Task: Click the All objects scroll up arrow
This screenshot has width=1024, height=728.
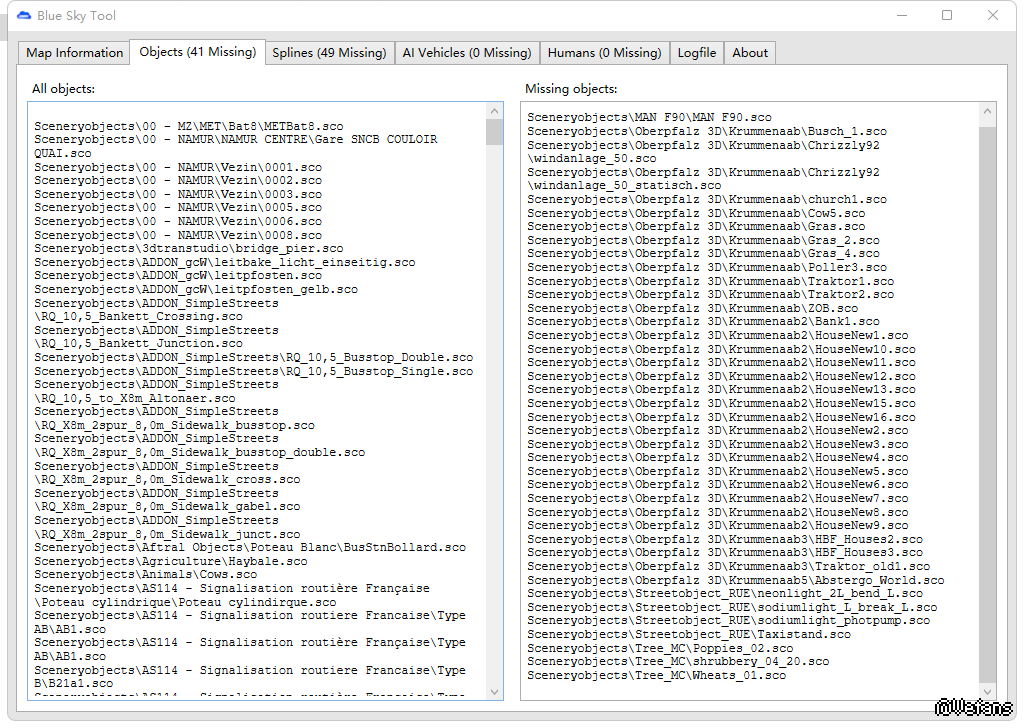Action: (x=495, y=110)
